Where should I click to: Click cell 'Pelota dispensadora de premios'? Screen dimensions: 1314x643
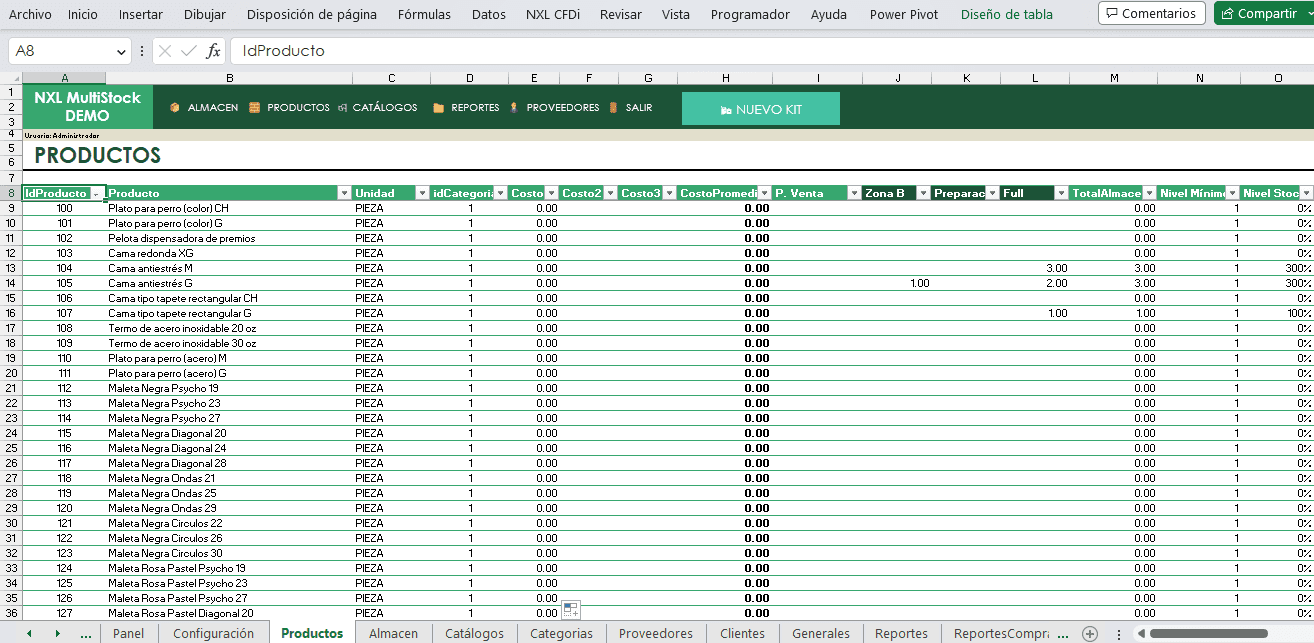click(x=229, y=238)
